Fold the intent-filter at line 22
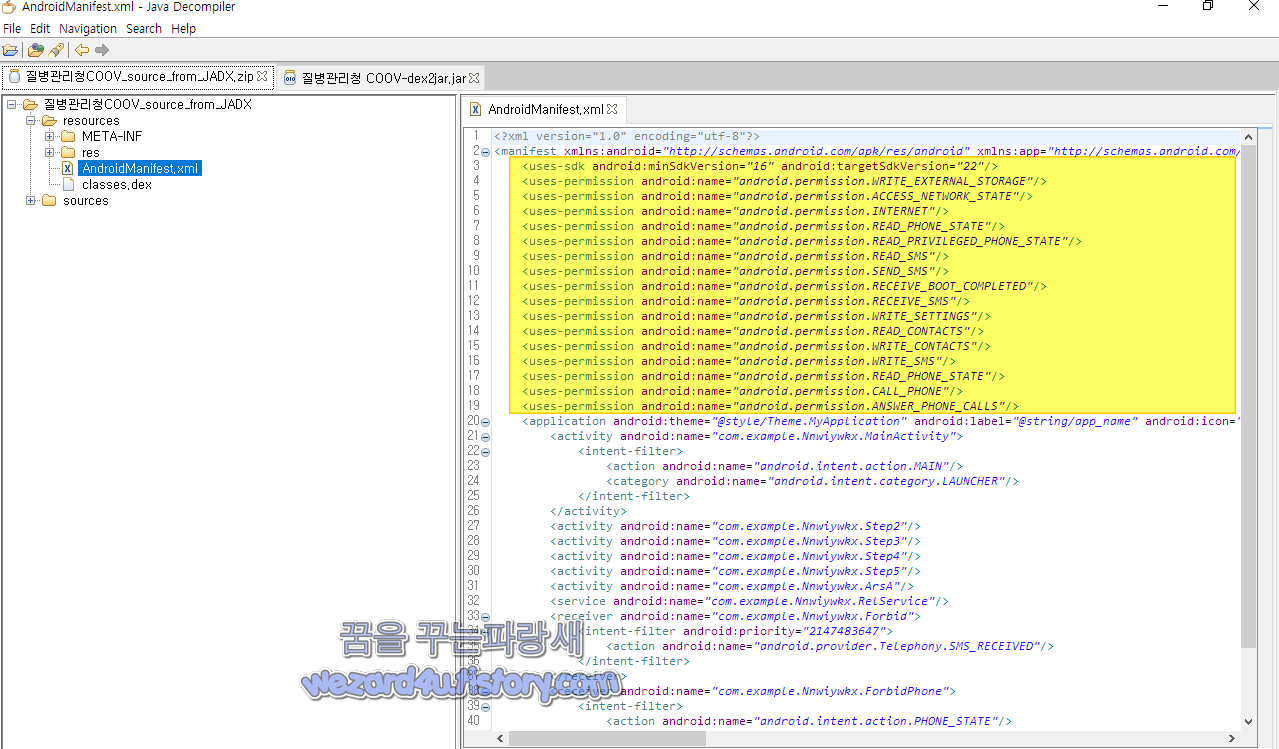This screenshot has height=749, width=1279. tap(485, 452)
